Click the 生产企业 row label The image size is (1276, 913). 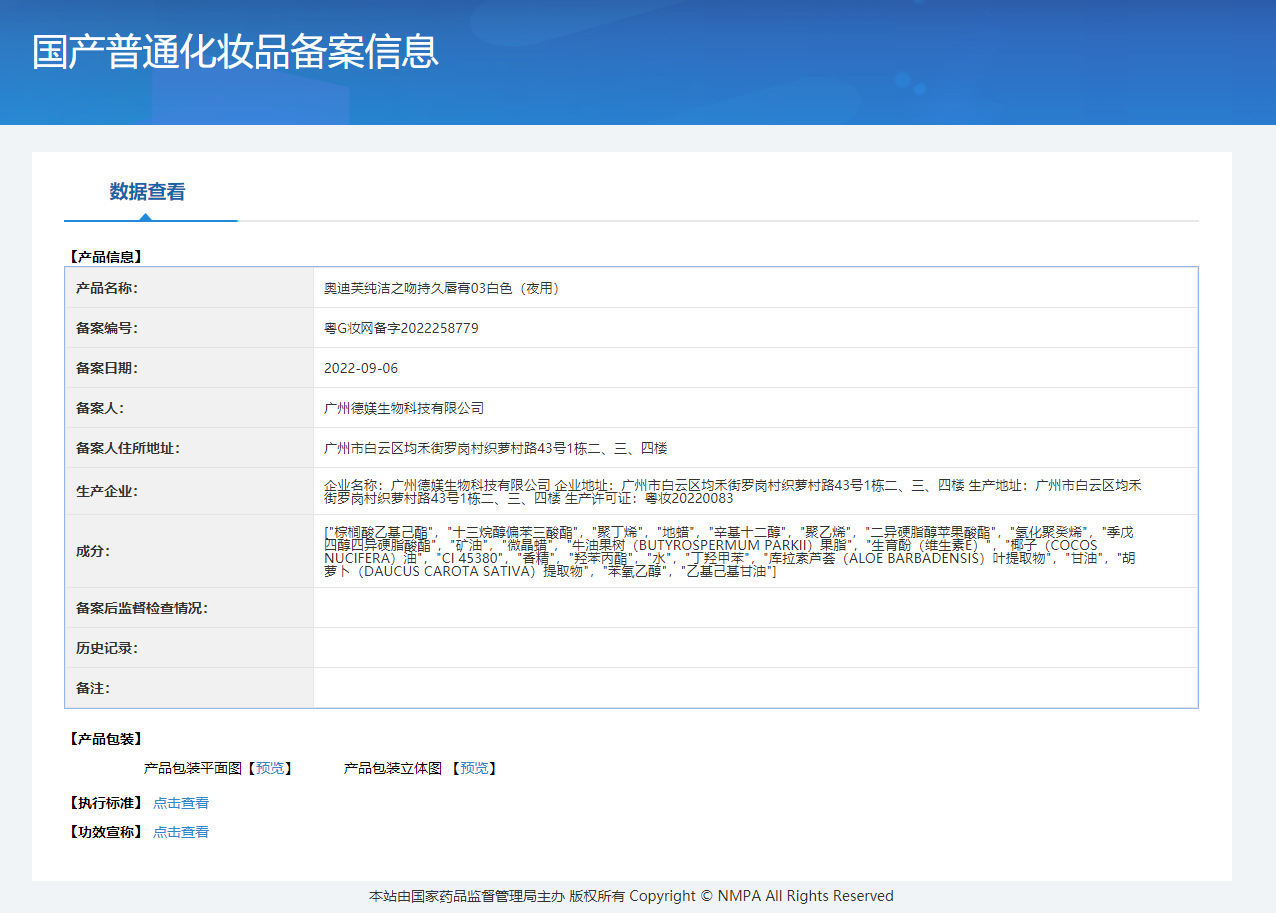coord(107,491)
